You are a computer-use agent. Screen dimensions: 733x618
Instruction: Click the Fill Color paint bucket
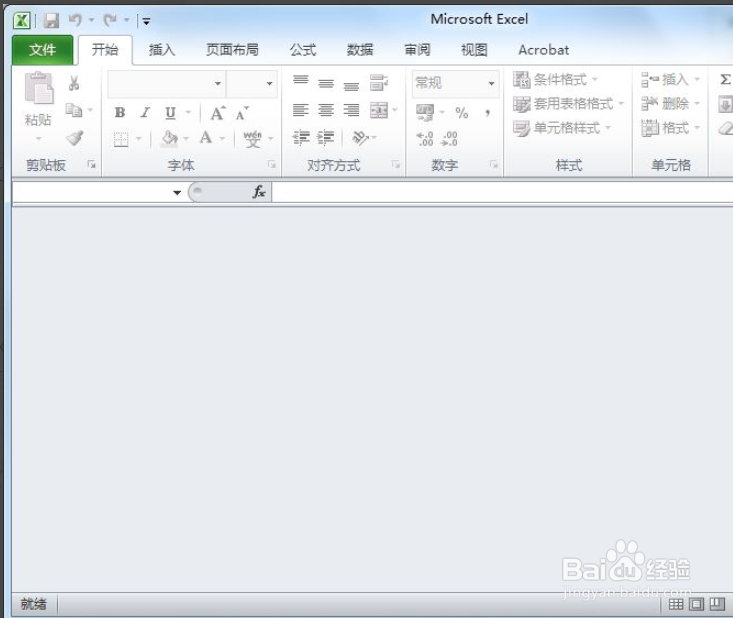coord(169,138)
